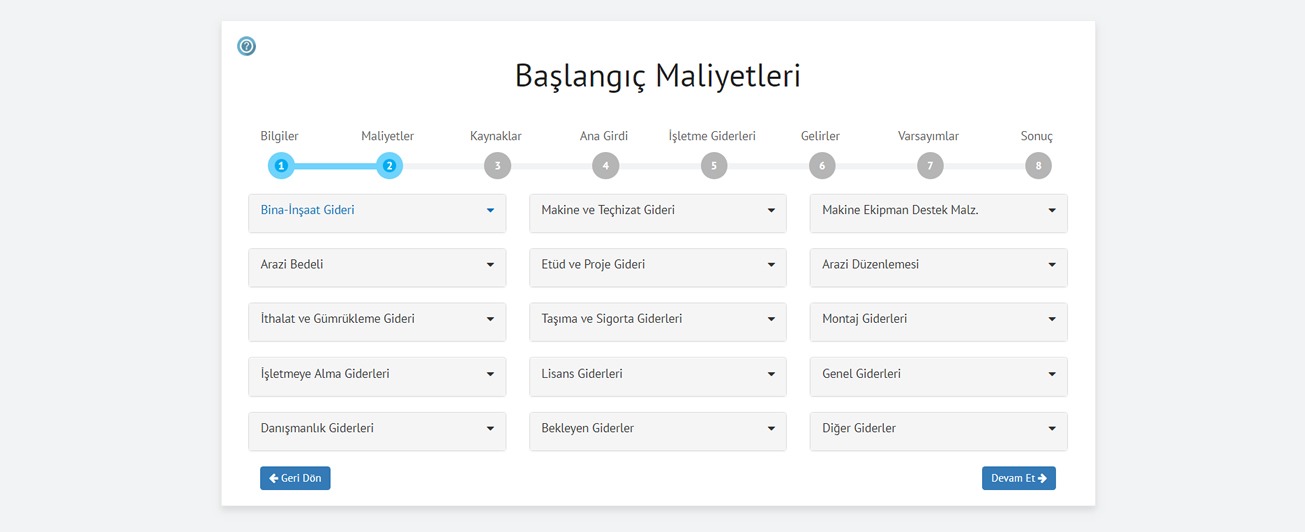Open step 7 Varsayımlar circle
Image resolution: width=1305 pixels, height=532 pixels.
930,166
